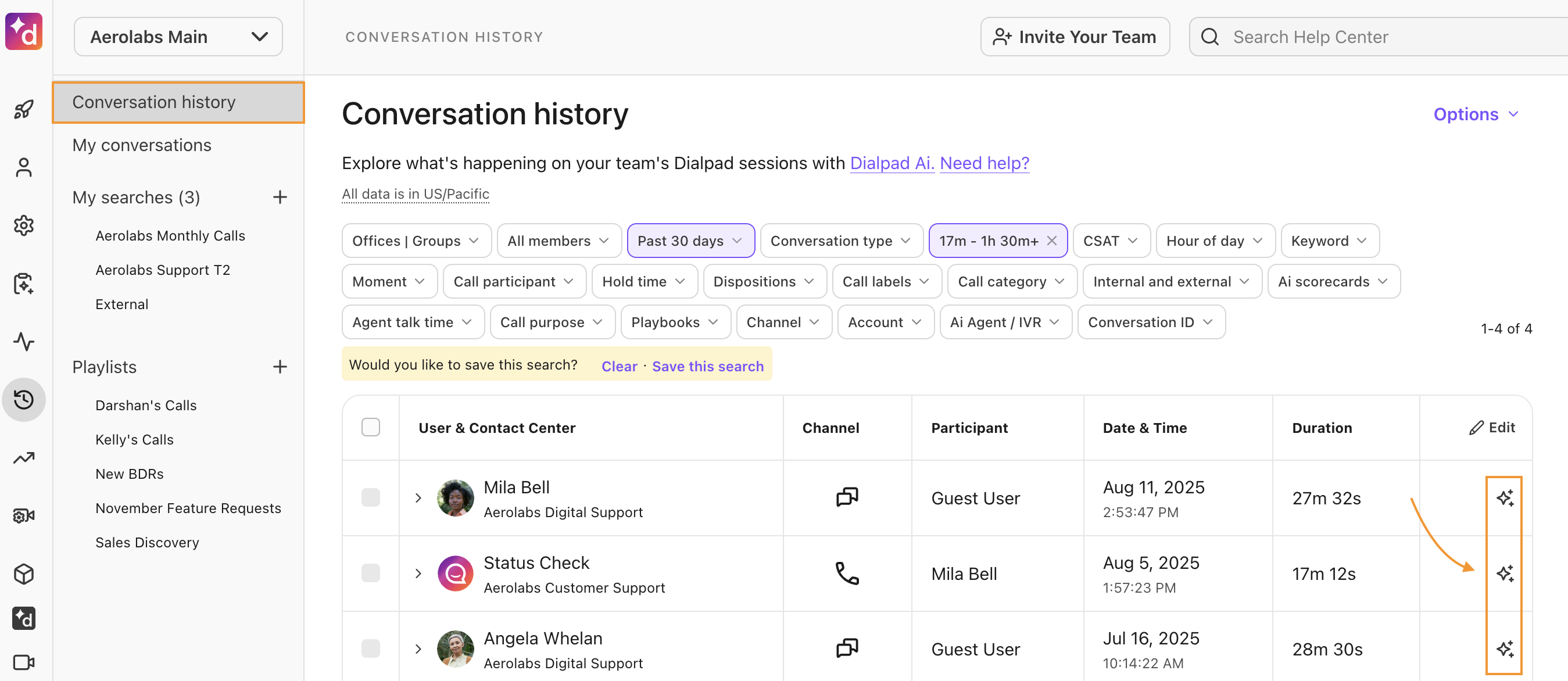This screenshot has width=1568, height=681.
Task: Click Mila Bell's avatar thumbnail
Action: [455, 498]
